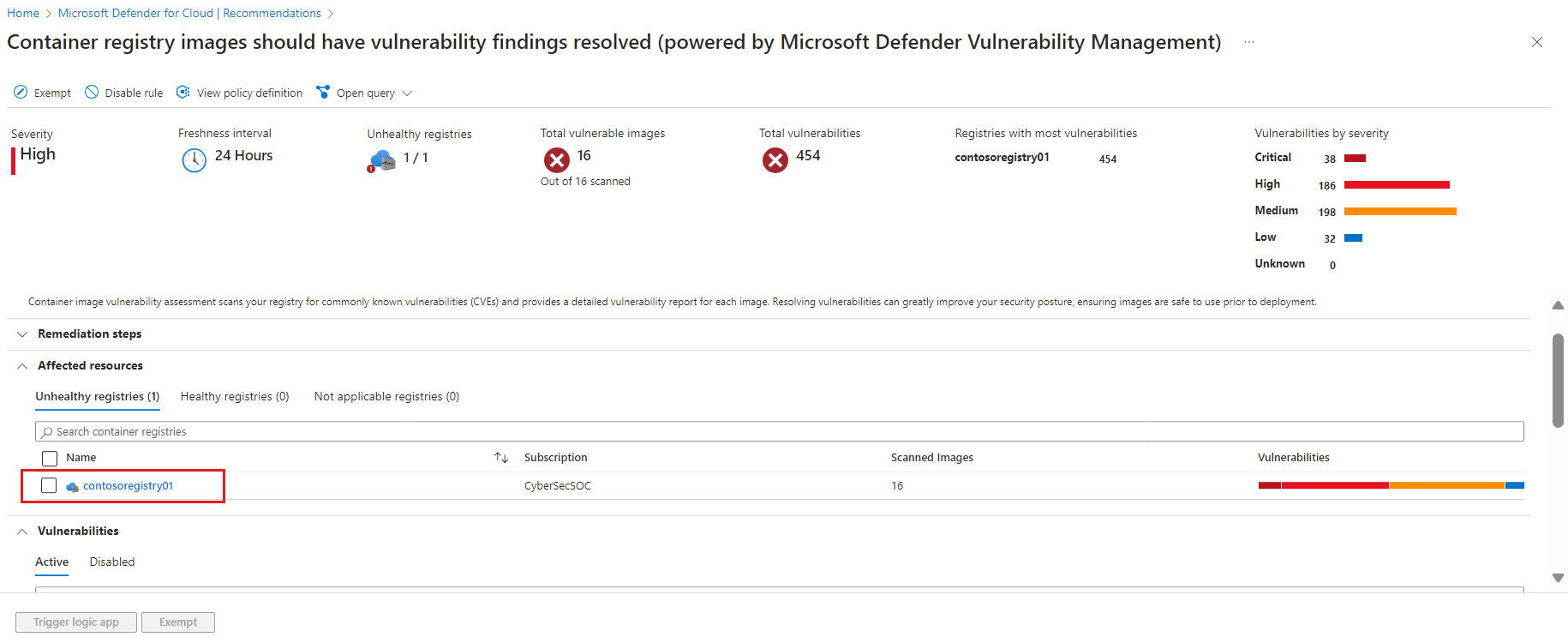Collapse the Affected resources section

click(x=22, y=366)
